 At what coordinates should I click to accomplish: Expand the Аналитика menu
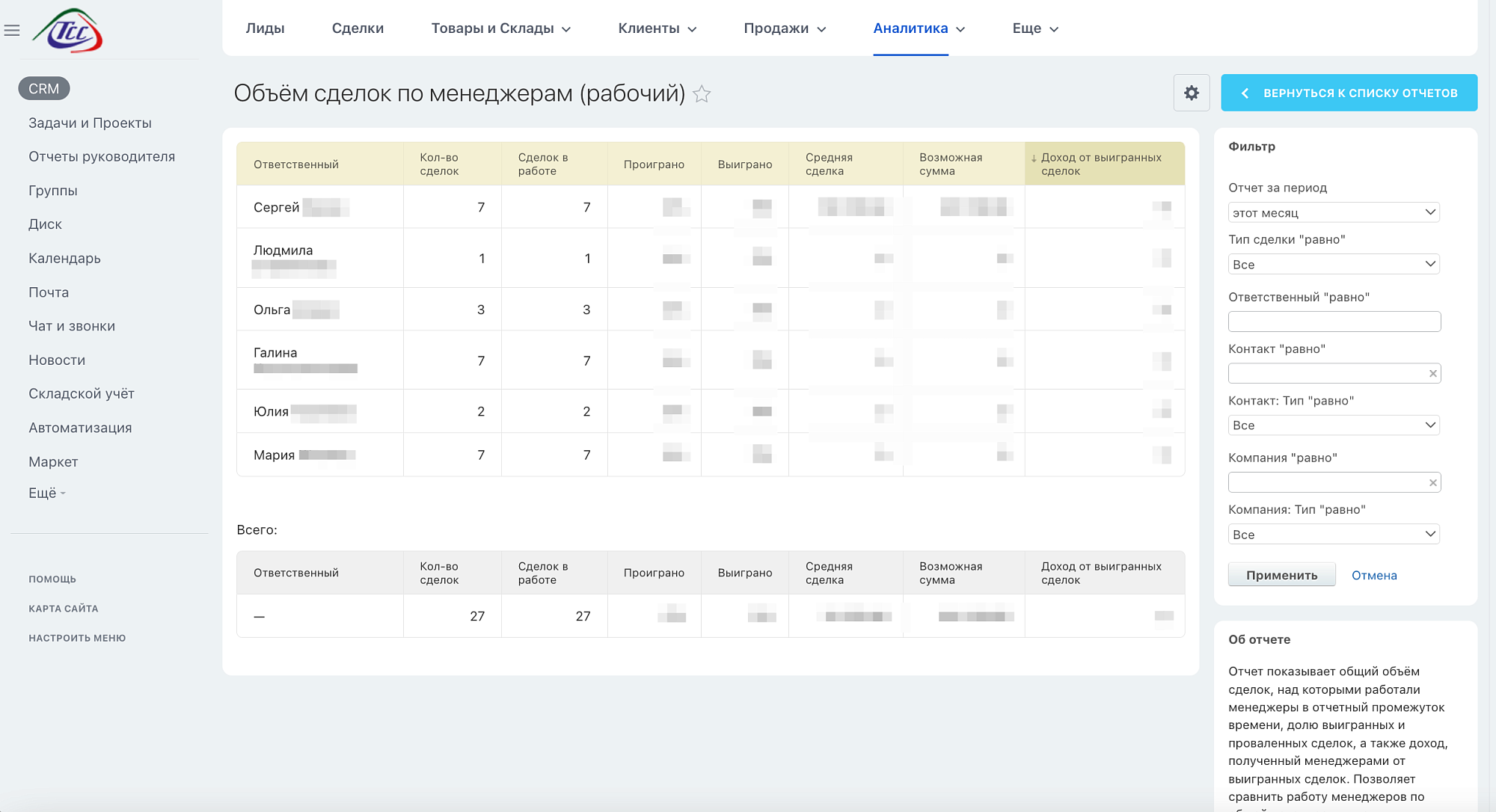coord(919,28)
